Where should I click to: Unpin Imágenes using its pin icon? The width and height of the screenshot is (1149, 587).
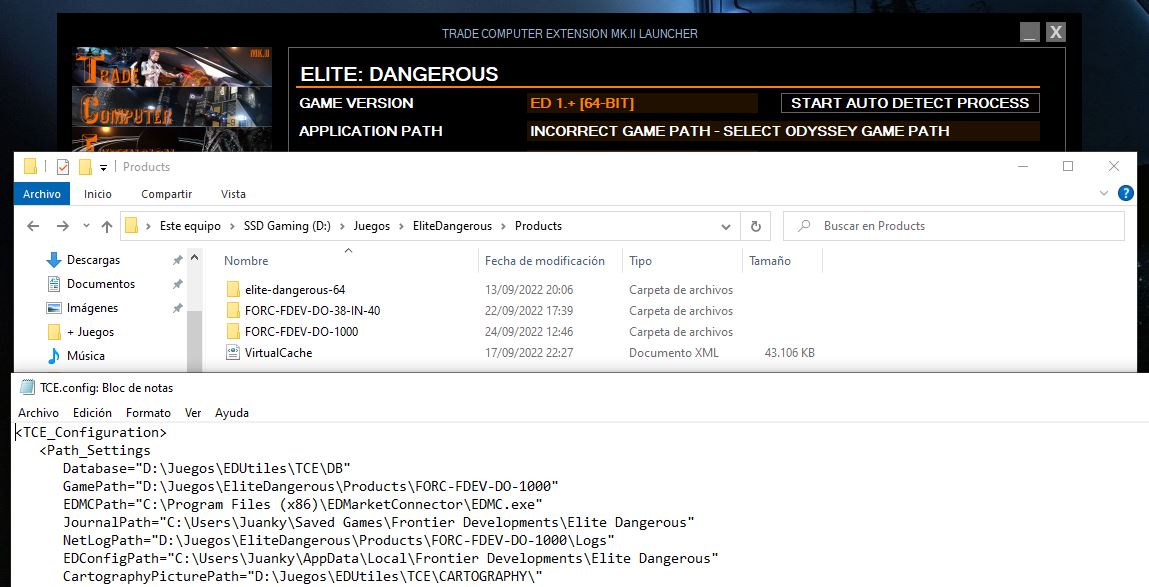coord(177,308)
